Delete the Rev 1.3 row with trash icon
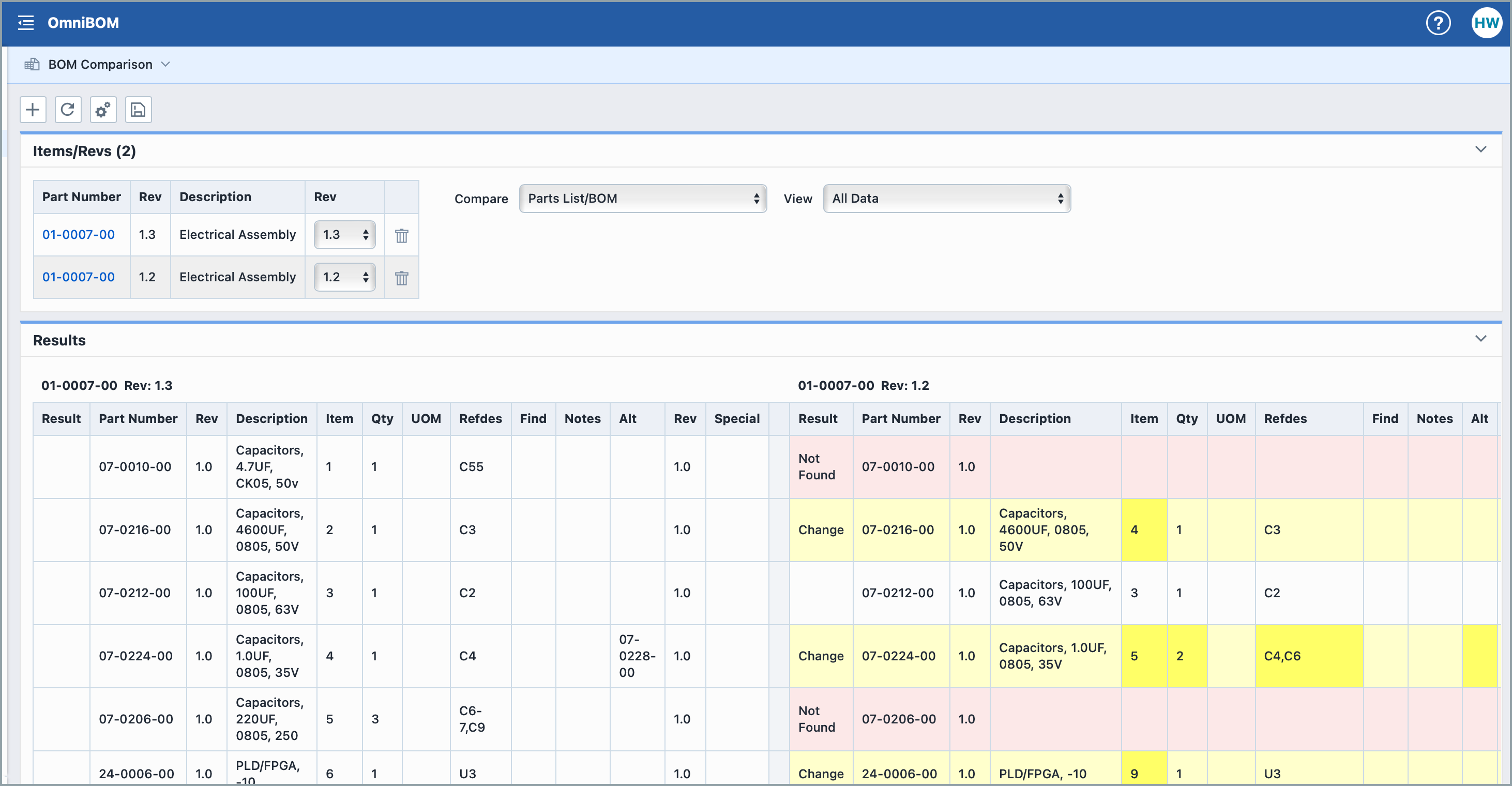Screen dimensions: 1512x786 pyautogui.click(x=401, y=235)
